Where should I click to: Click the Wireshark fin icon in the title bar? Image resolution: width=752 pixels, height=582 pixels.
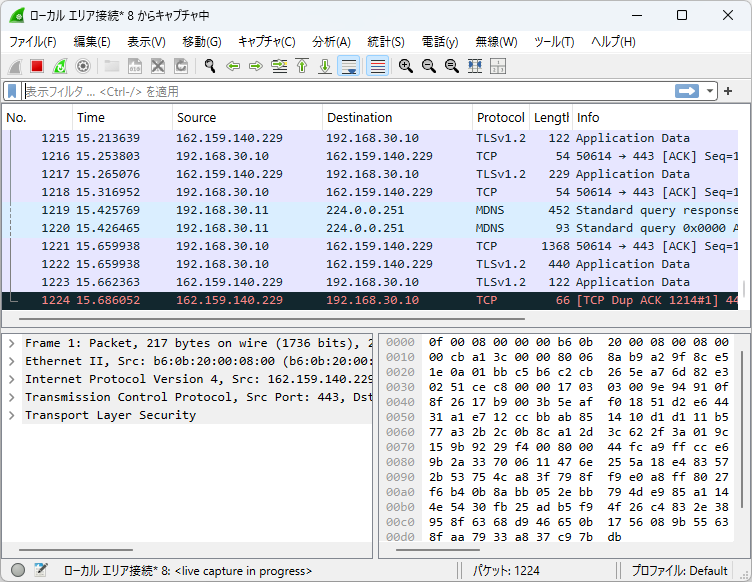pyautogui.click(x=17, y=15)
